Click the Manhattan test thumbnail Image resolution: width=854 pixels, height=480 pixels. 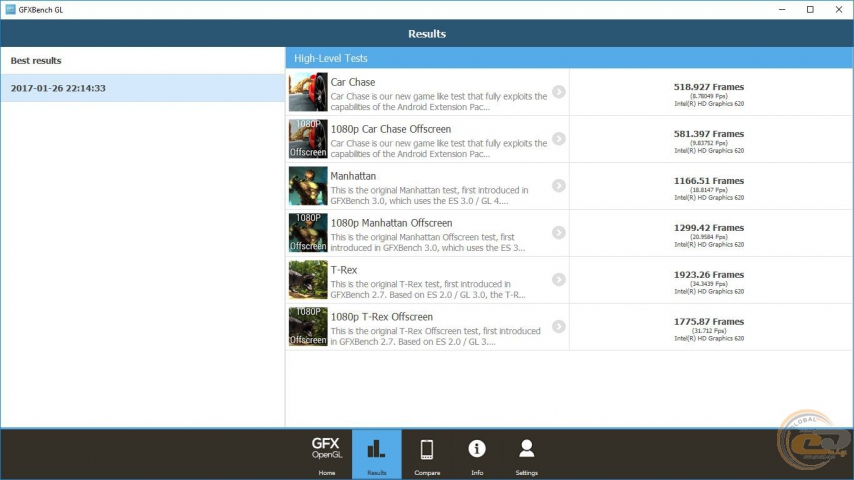coord(308,186)
